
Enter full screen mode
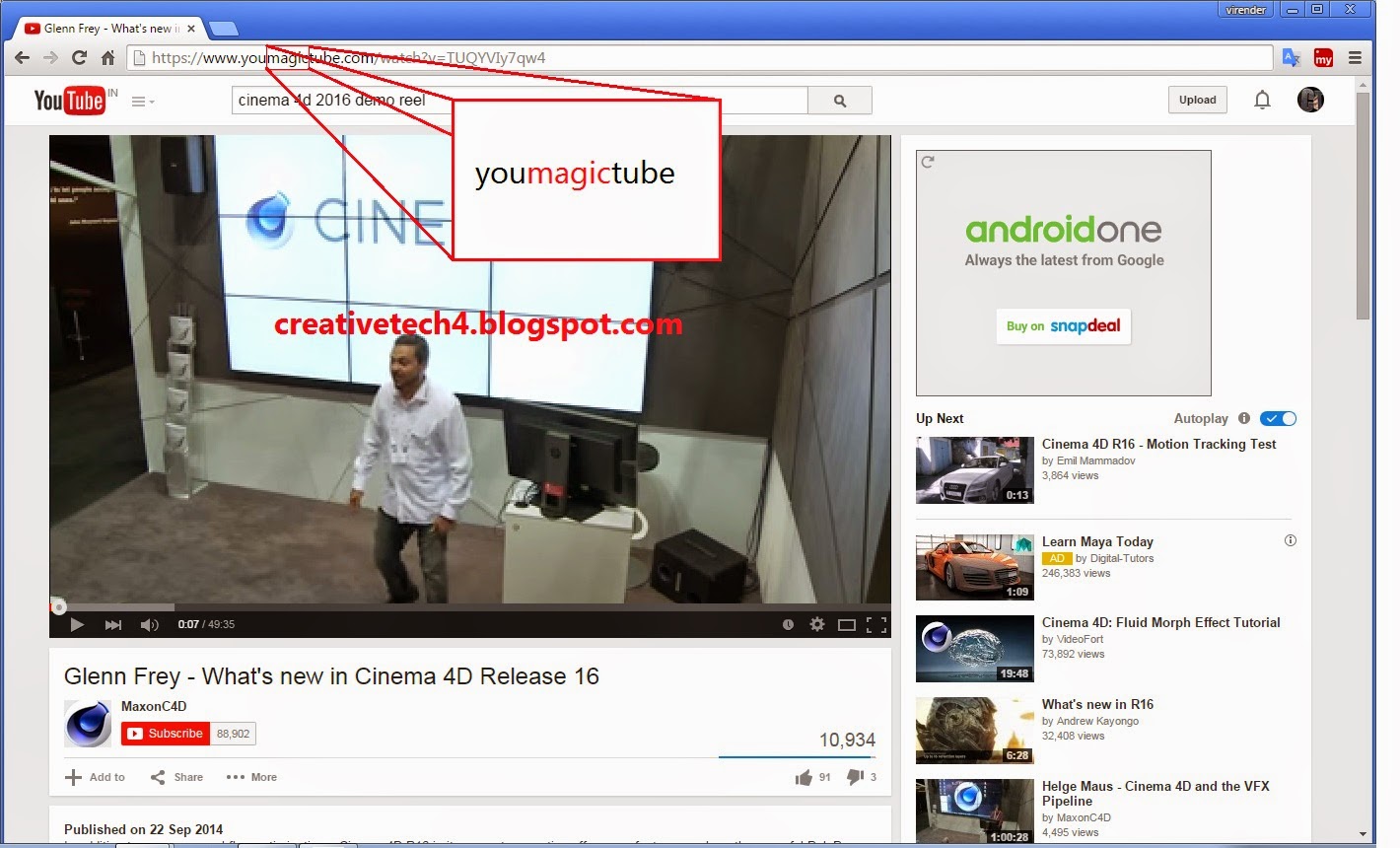(876, 624)
